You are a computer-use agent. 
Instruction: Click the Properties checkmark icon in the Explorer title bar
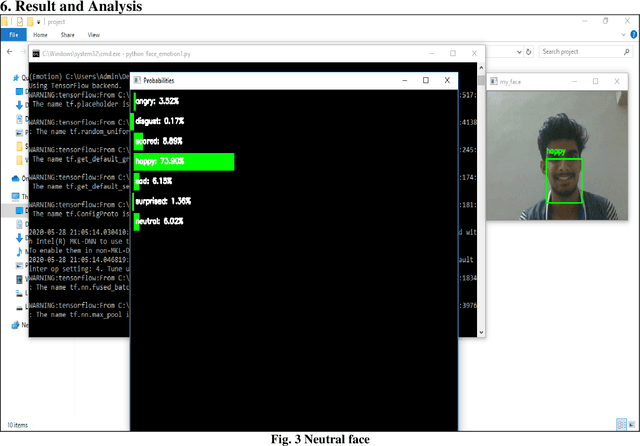point(20,22)
